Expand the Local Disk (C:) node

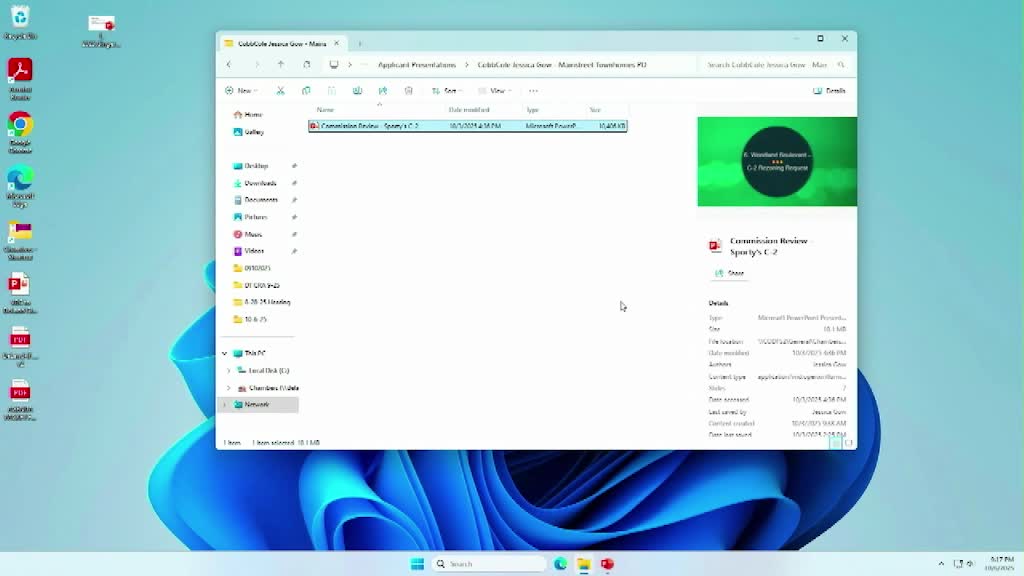click(x=229, y=370)
